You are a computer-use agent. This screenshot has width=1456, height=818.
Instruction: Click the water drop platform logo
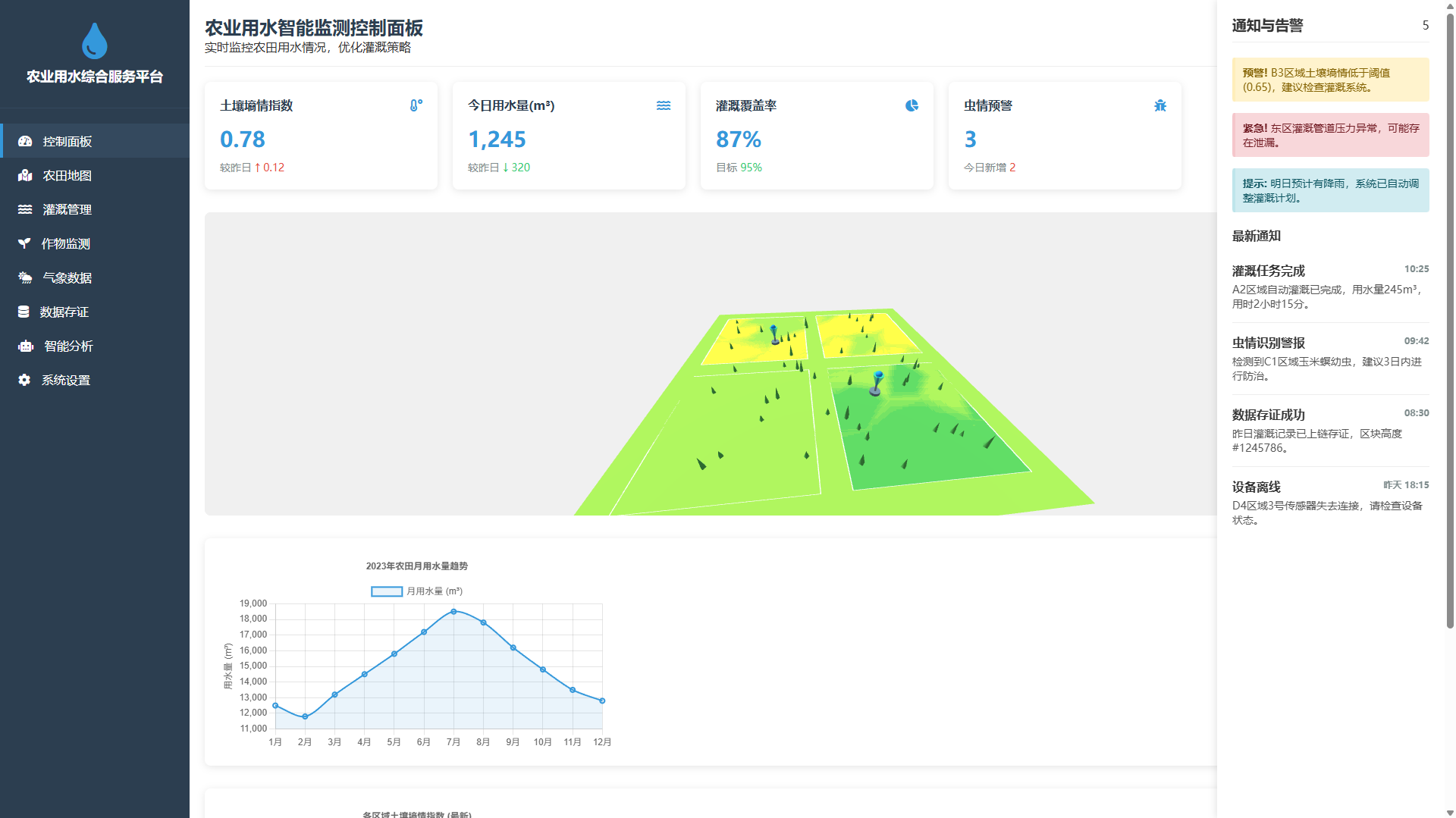click(x=95, y=41)
